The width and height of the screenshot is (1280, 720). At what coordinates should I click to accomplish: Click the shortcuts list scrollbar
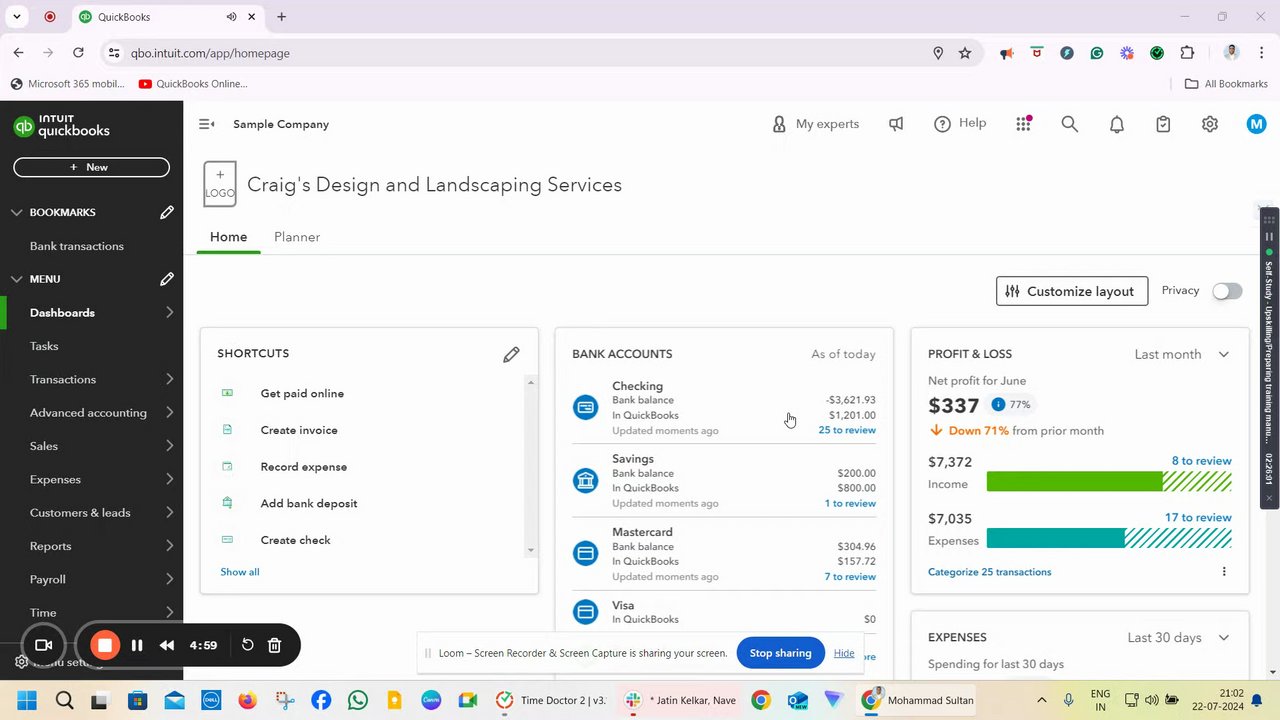pos(530,467)
